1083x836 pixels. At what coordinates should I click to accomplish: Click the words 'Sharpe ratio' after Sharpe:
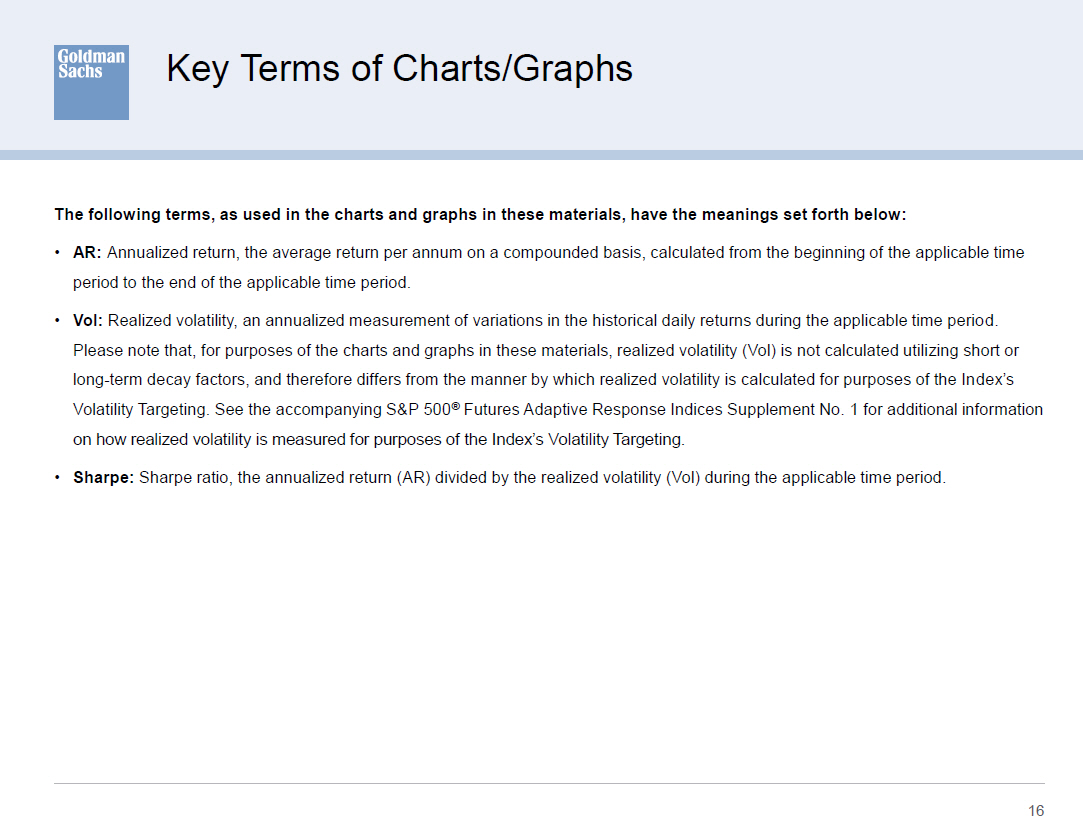[x=182, y=477]
